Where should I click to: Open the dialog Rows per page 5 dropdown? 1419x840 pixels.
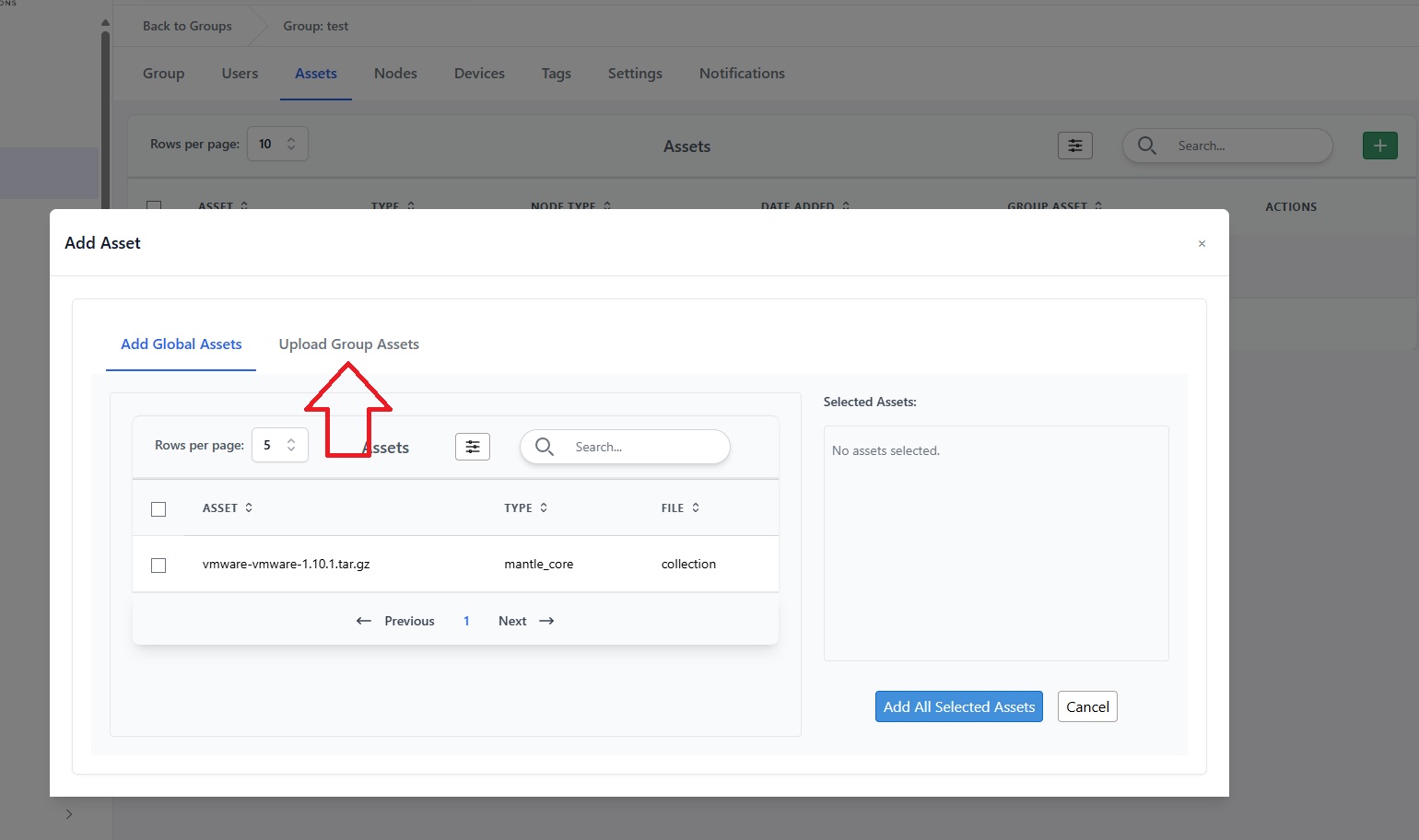280,446
